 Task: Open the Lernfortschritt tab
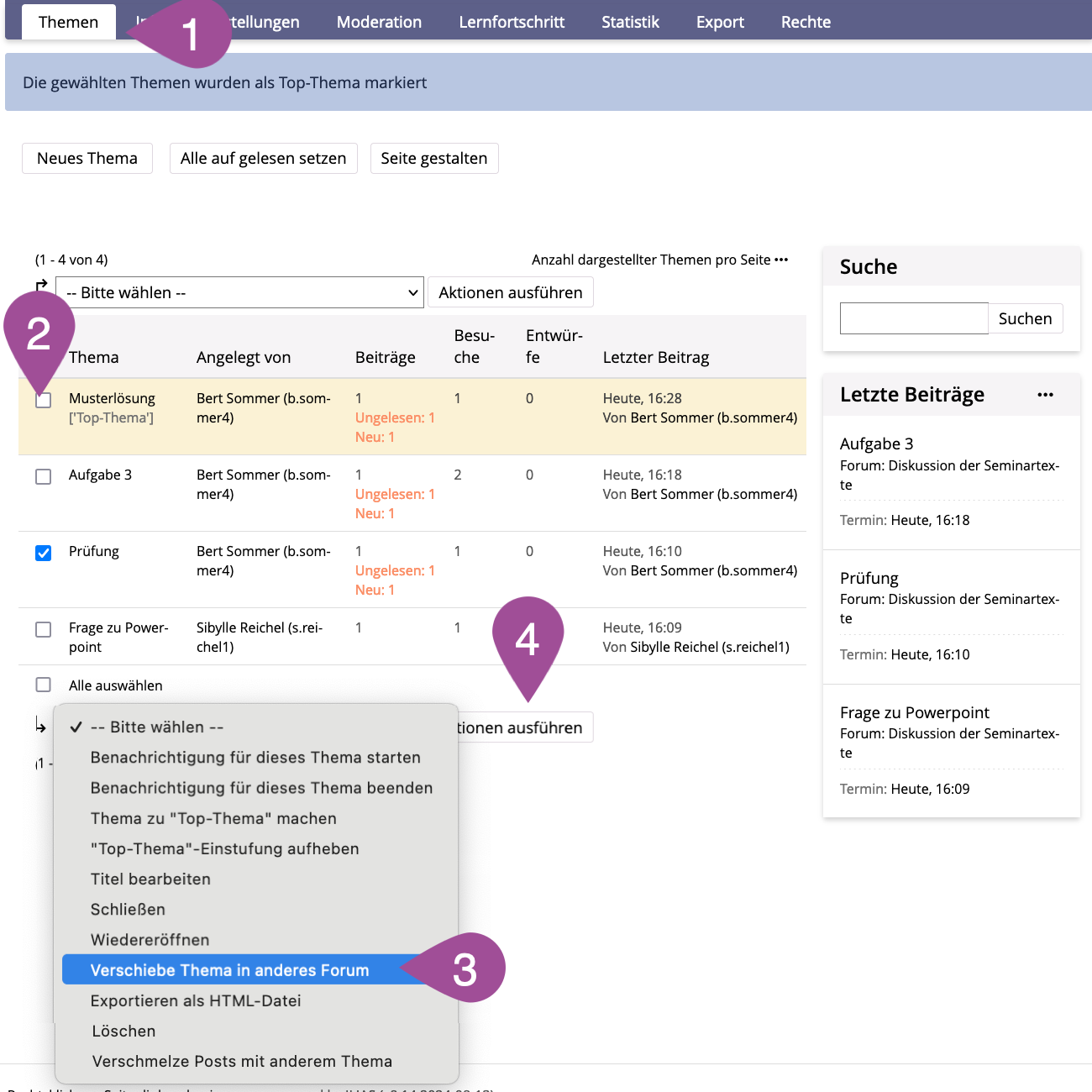pos(512,22)
